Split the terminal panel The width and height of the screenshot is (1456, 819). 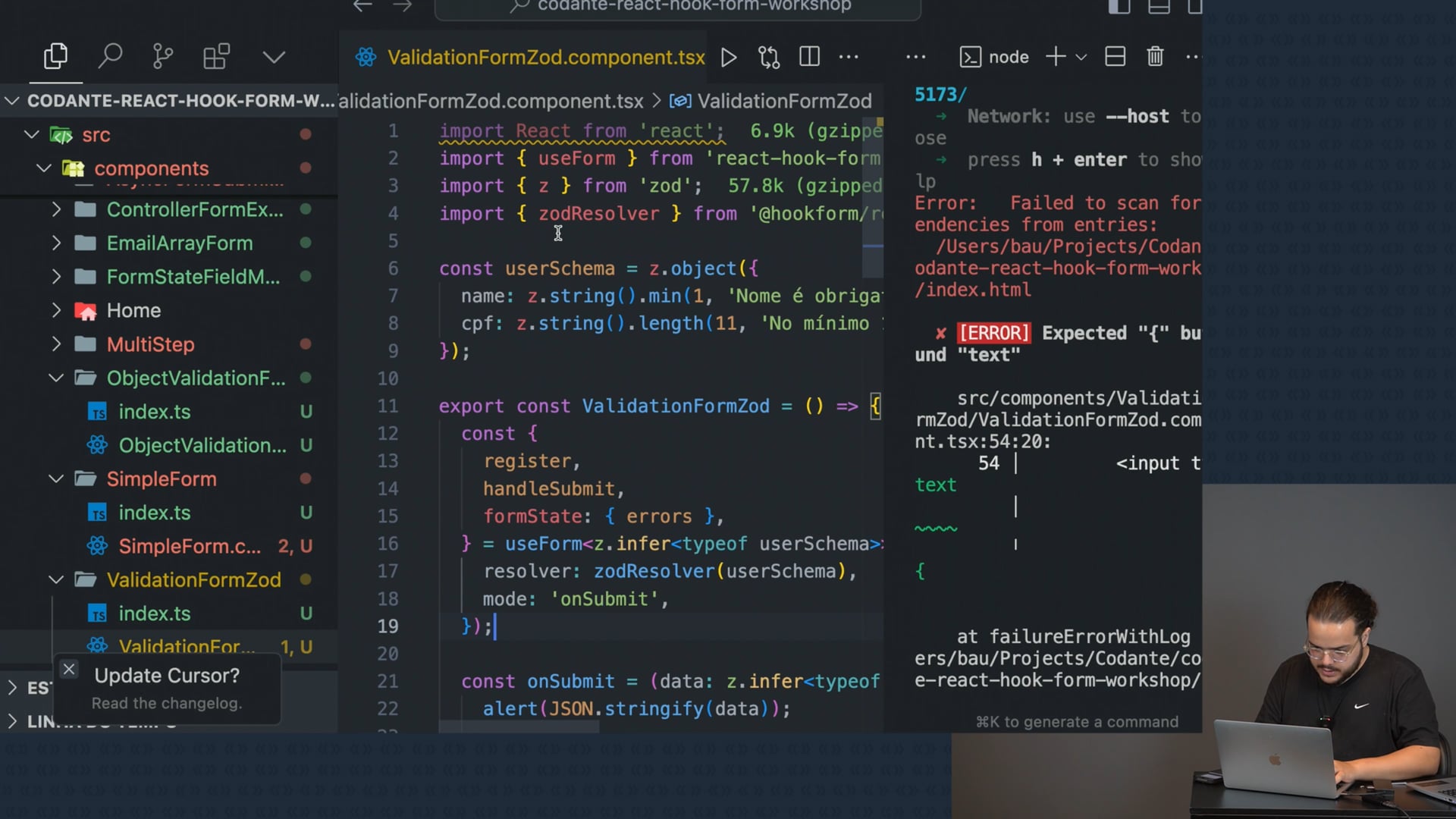(x=1115, y=57)
